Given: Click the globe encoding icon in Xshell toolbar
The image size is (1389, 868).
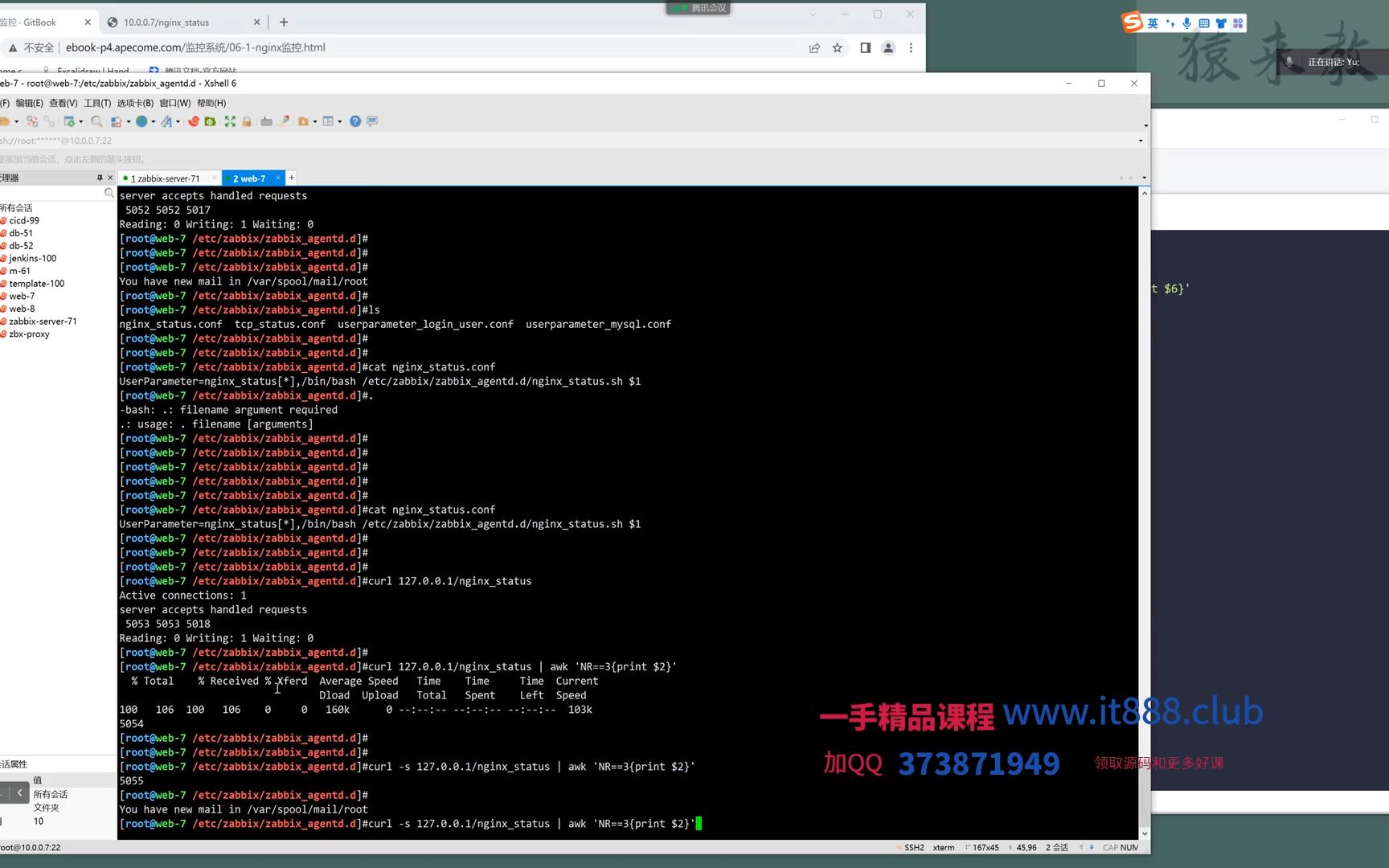Looking at the screenshot, I should 141,121.
